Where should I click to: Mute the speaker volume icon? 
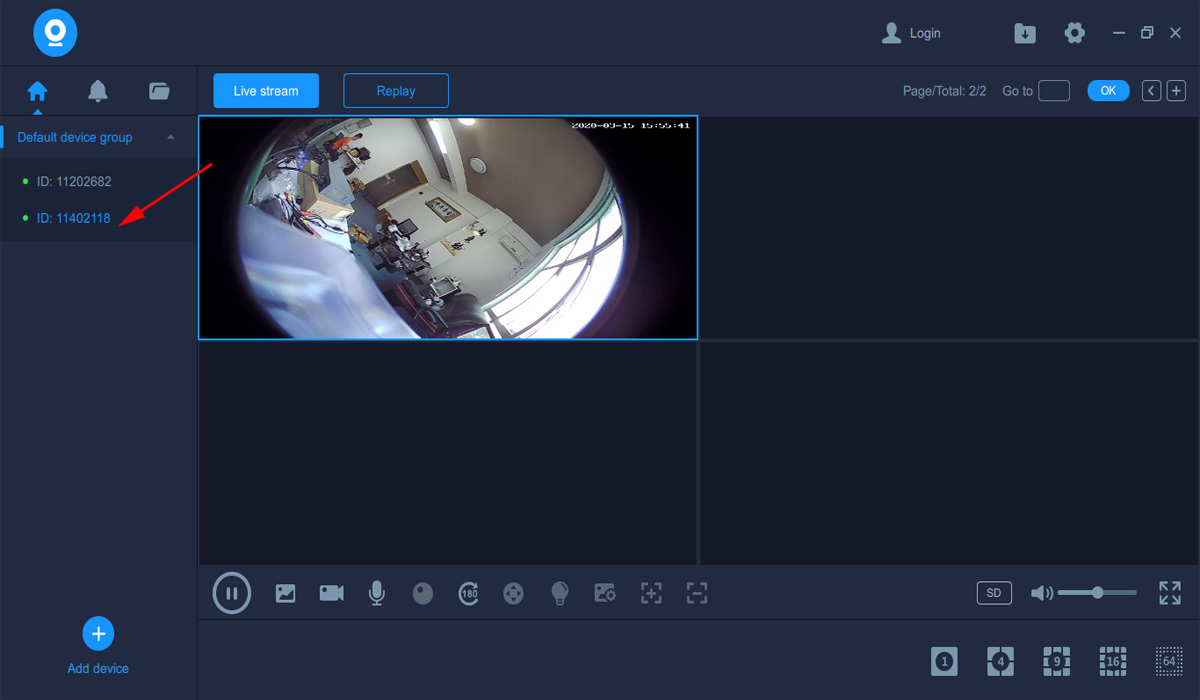tap(1041, 593)
